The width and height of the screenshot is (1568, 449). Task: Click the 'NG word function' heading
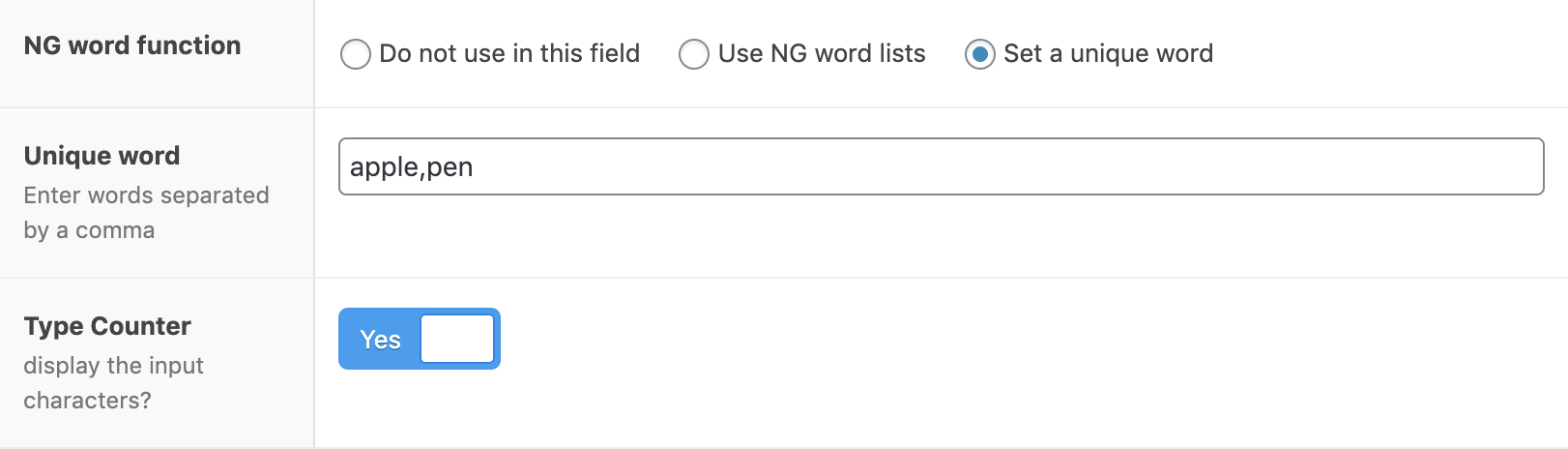point(132,45)
